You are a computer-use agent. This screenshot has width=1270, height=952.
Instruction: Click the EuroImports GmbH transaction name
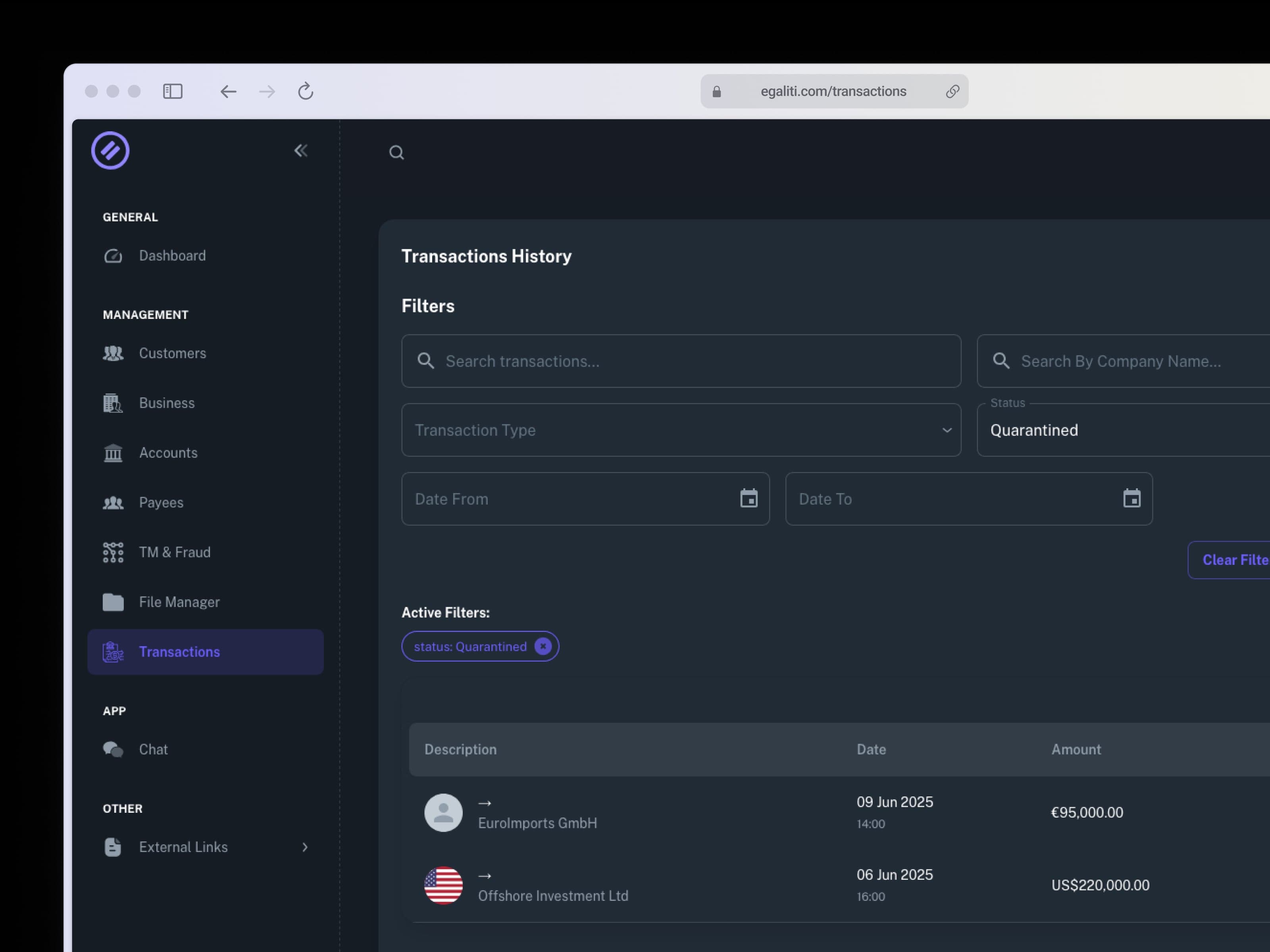537,823
